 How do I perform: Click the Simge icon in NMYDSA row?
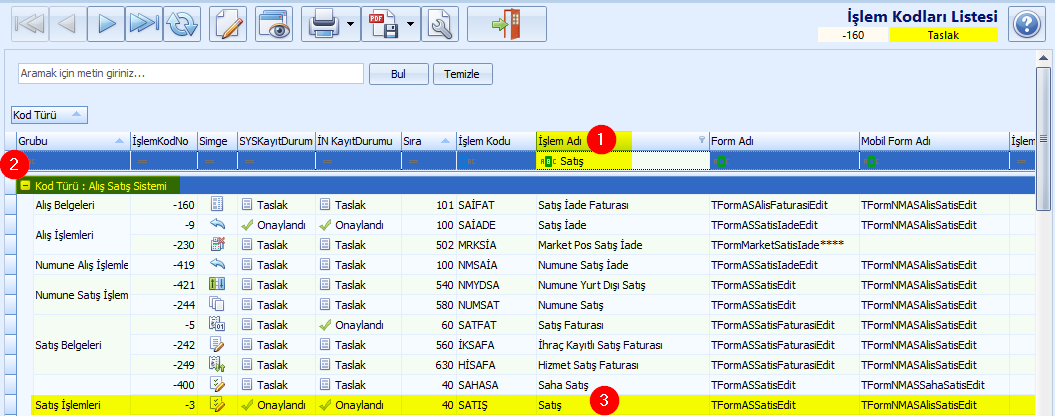pyautogui.click(x=217, y=285)
